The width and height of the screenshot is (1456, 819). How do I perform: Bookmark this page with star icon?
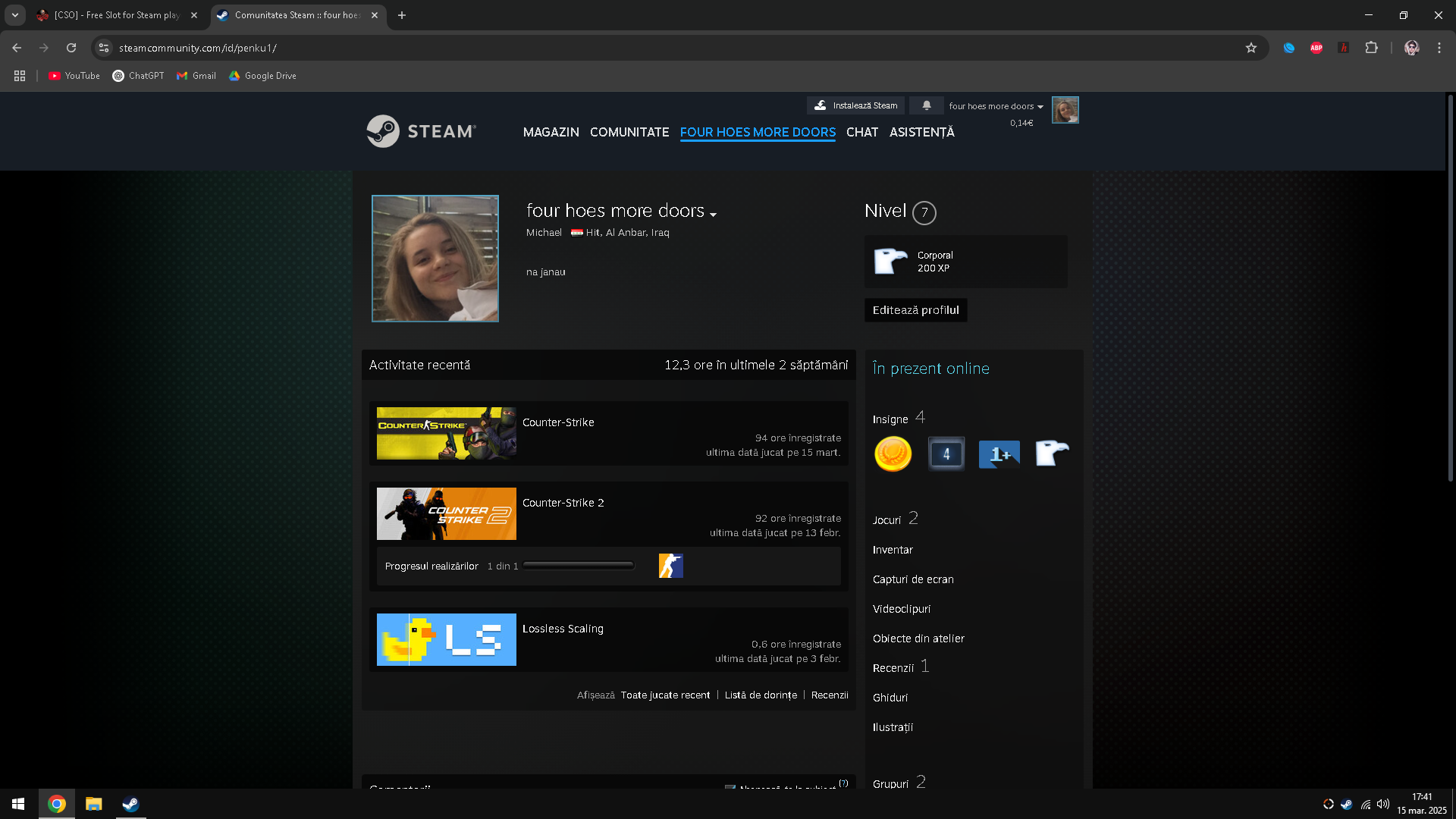click(1250, 48)
